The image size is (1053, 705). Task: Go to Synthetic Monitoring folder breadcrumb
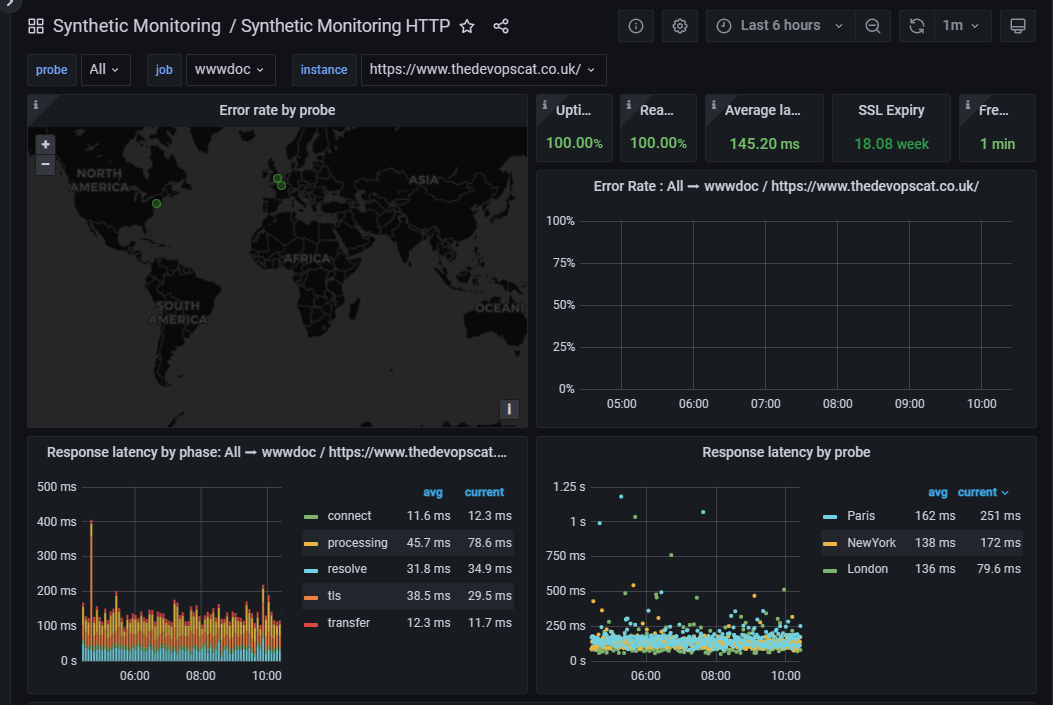136,26
